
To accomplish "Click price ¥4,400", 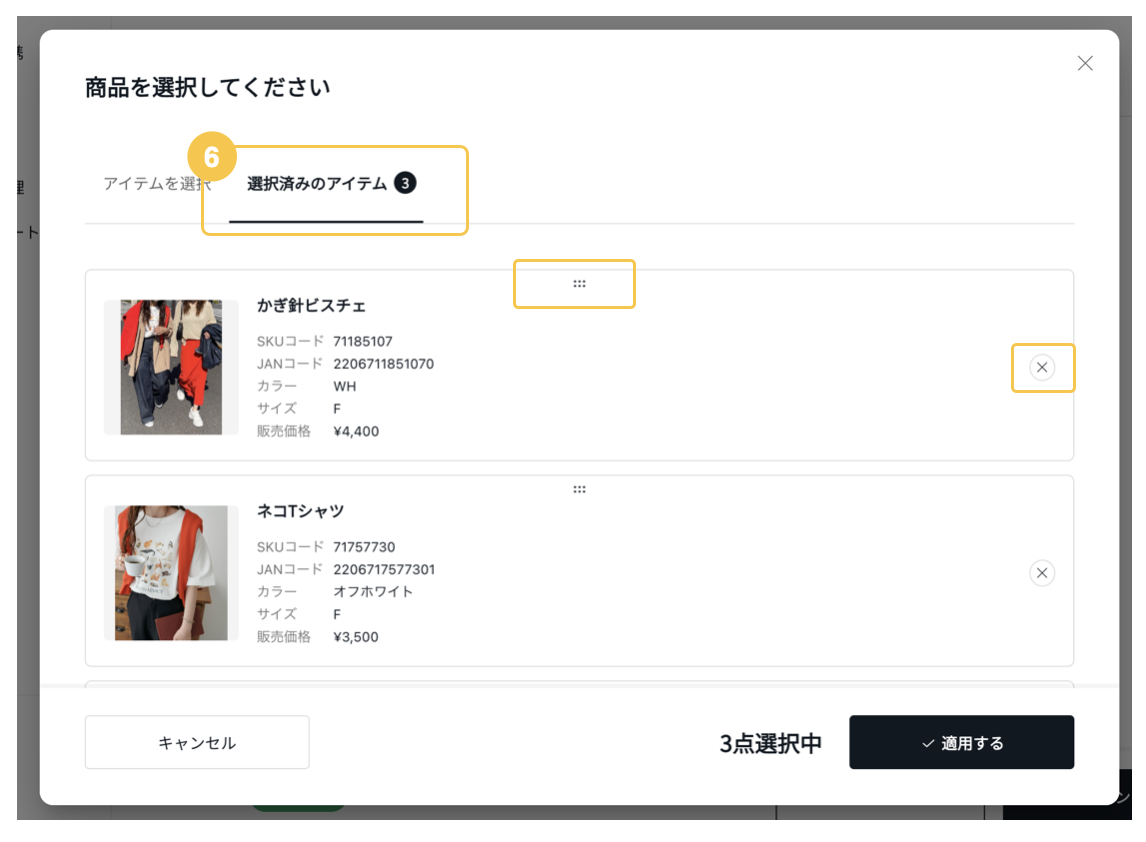I will click(x=356, y=431).
